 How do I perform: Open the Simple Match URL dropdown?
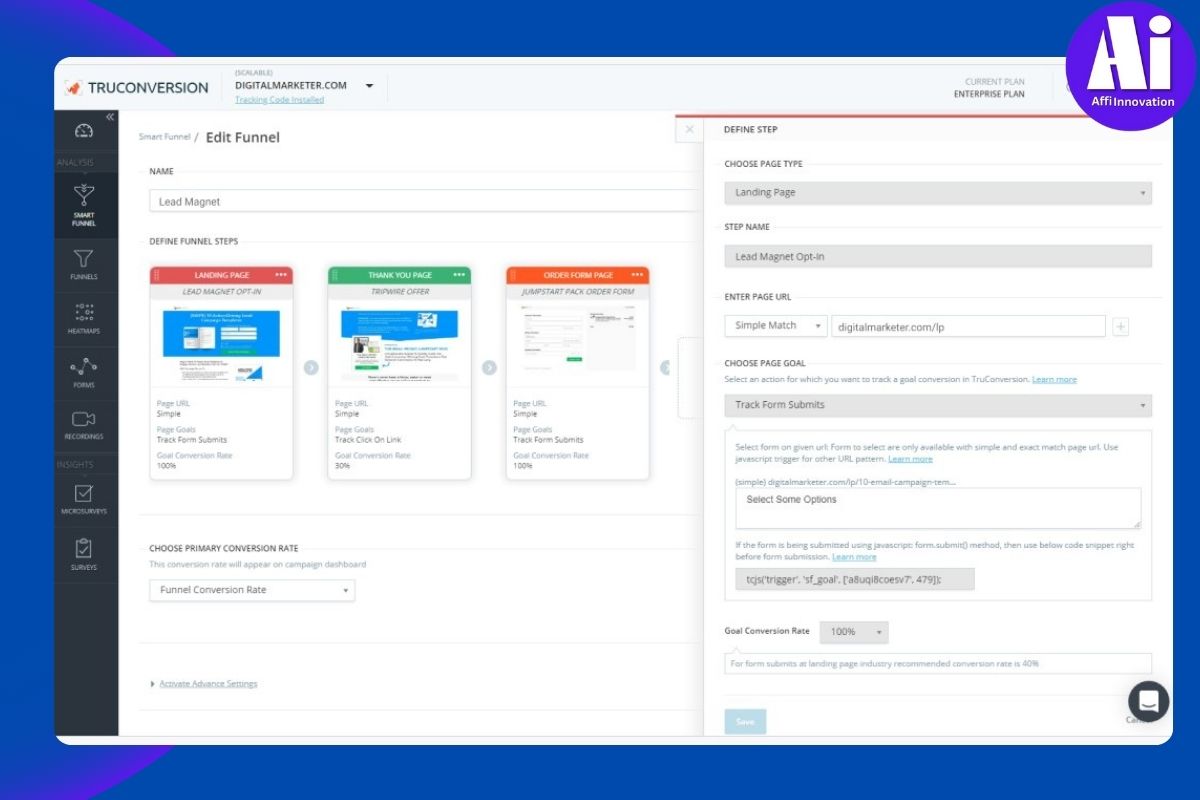775,326
